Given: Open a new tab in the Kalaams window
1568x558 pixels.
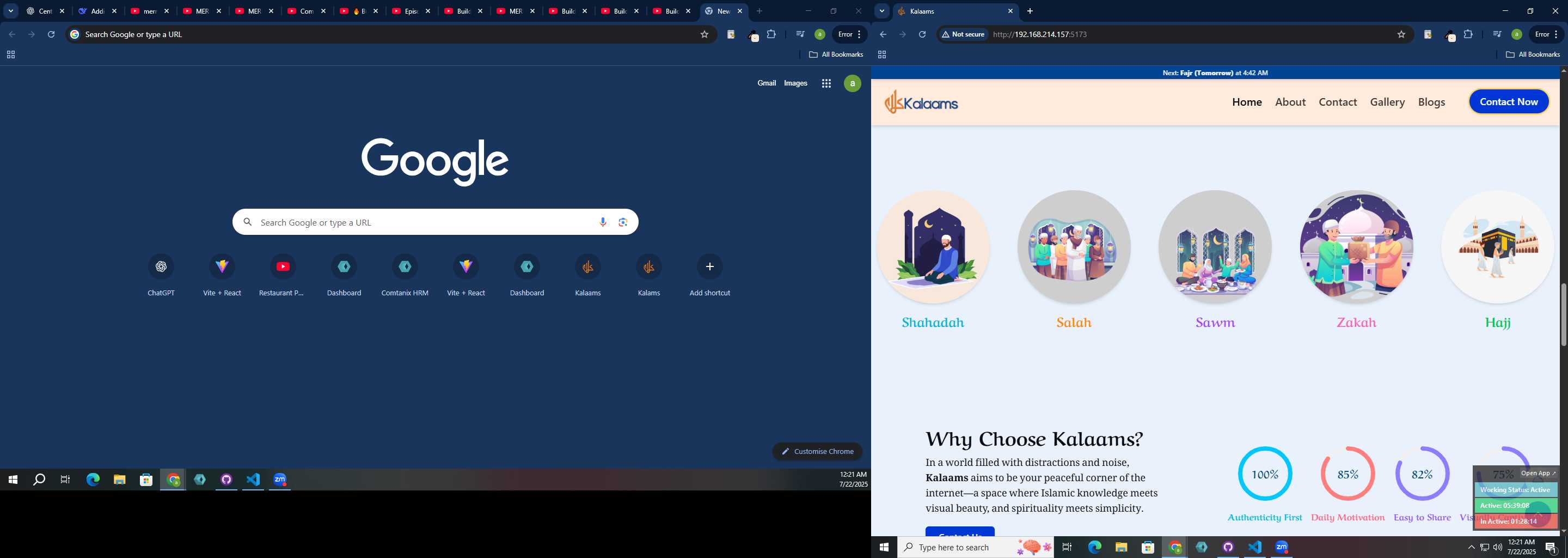Looking at the screenshot, I should (1030, 11).
